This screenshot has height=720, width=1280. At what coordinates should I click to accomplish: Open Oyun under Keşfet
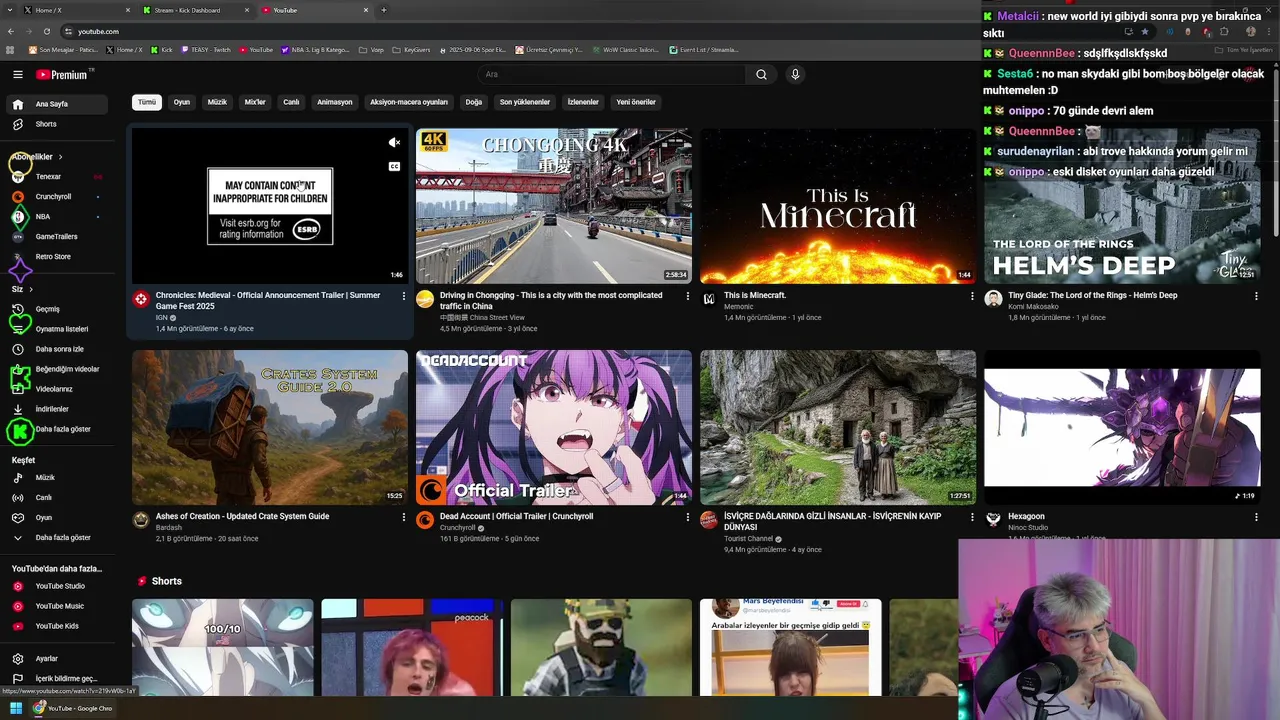coord(58,518)
